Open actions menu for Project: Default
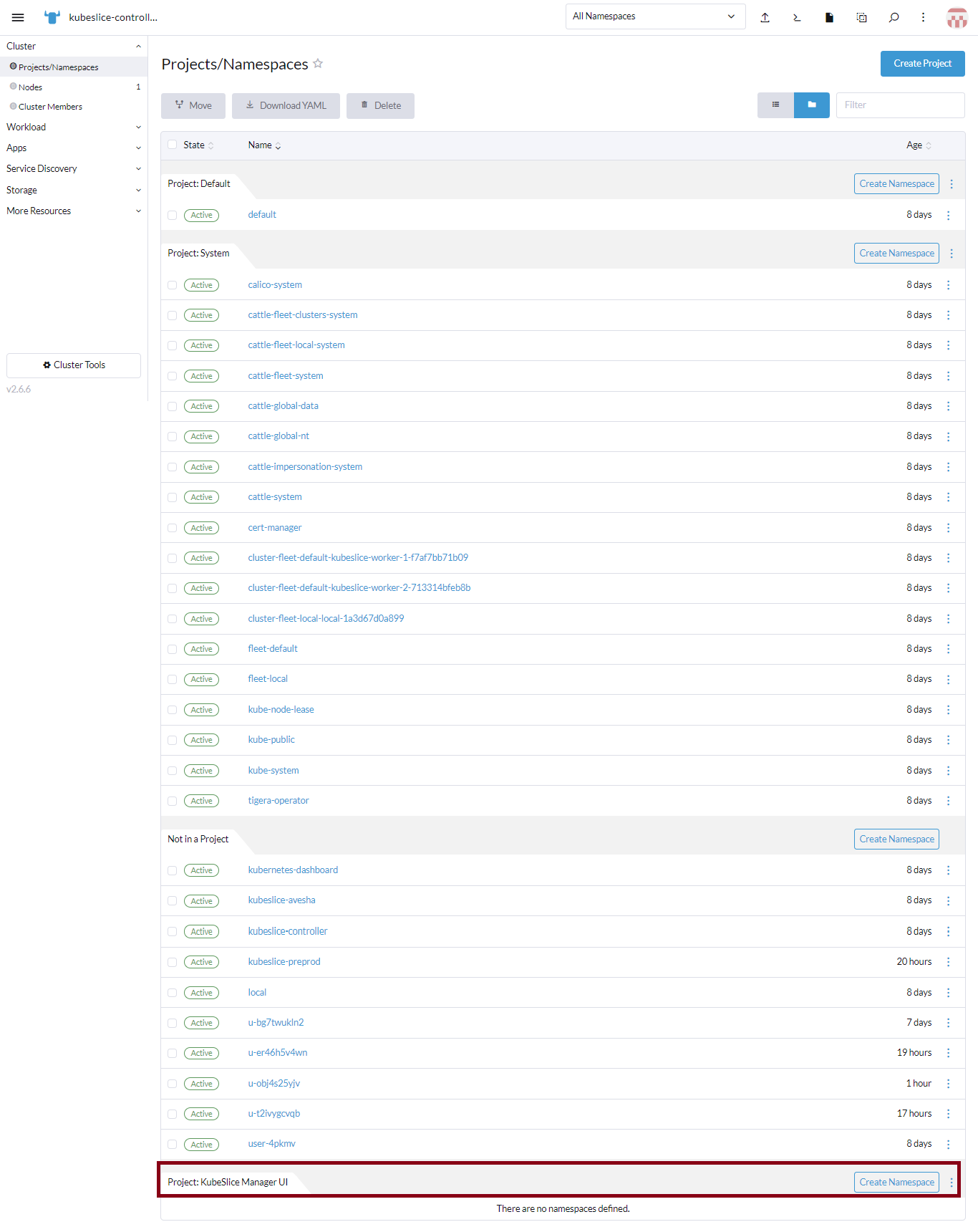978x1232 pixels. pos(952,184)
